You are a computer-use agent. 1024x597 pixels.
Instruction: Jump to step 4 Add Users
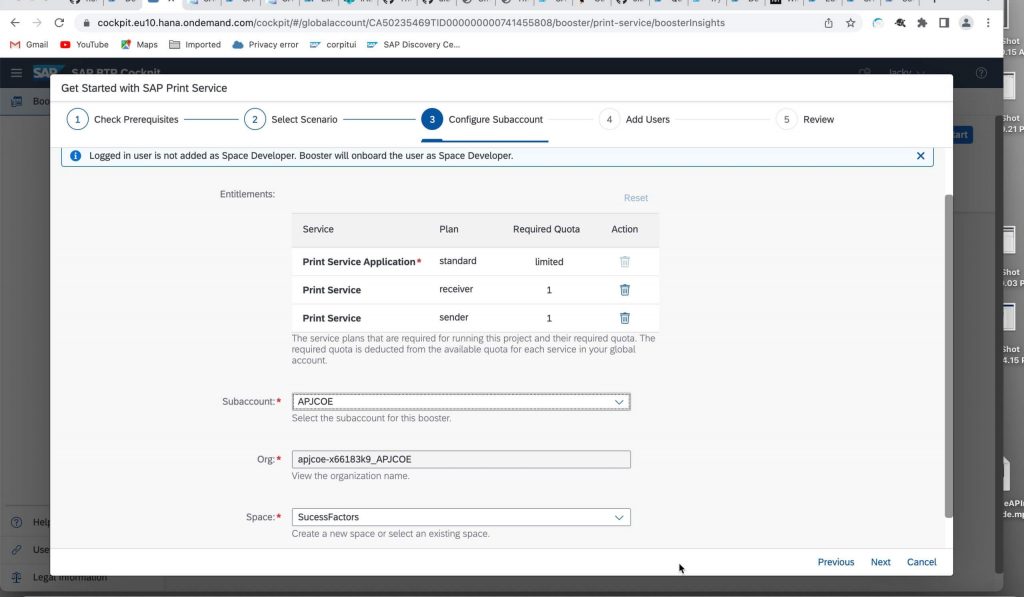[635, 120]
